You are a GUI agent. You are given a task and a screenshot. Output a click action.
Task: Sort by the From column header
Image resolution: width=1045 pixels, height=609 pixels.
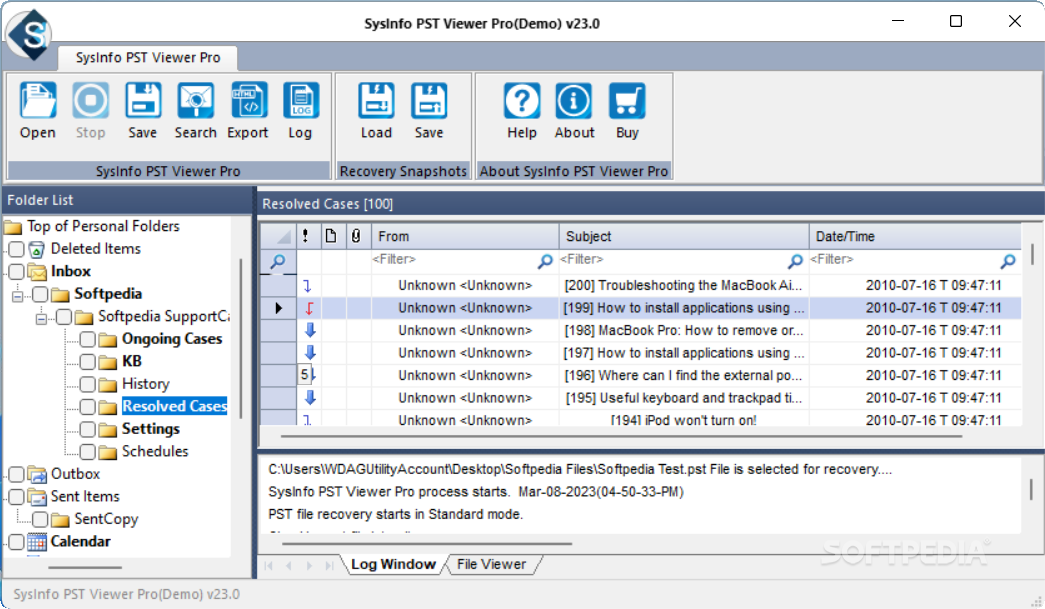(465, 236)
